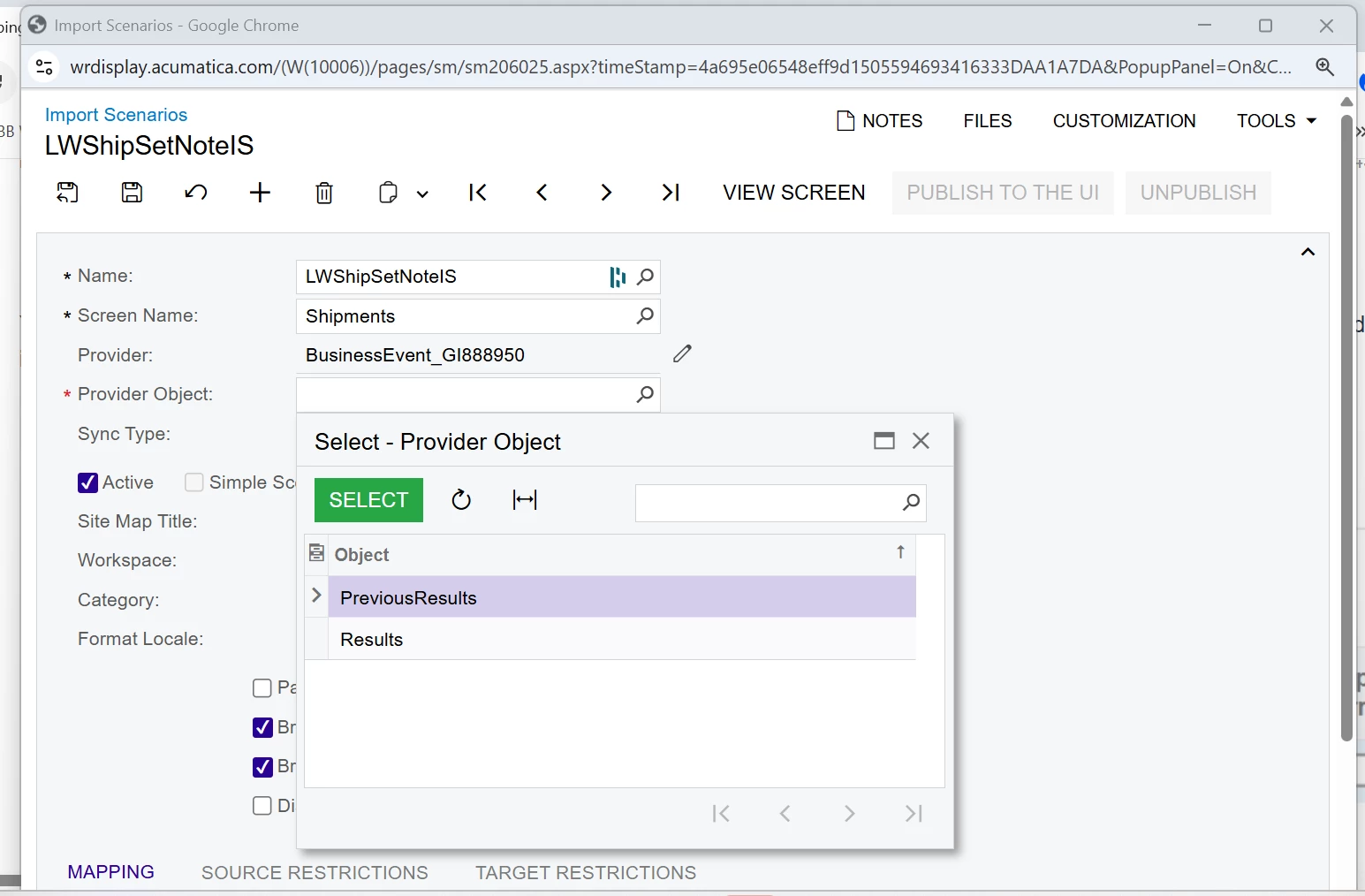Toggle the Active checkbox
This screenshot has height=896, width=1365.
(x=87, y=482)
